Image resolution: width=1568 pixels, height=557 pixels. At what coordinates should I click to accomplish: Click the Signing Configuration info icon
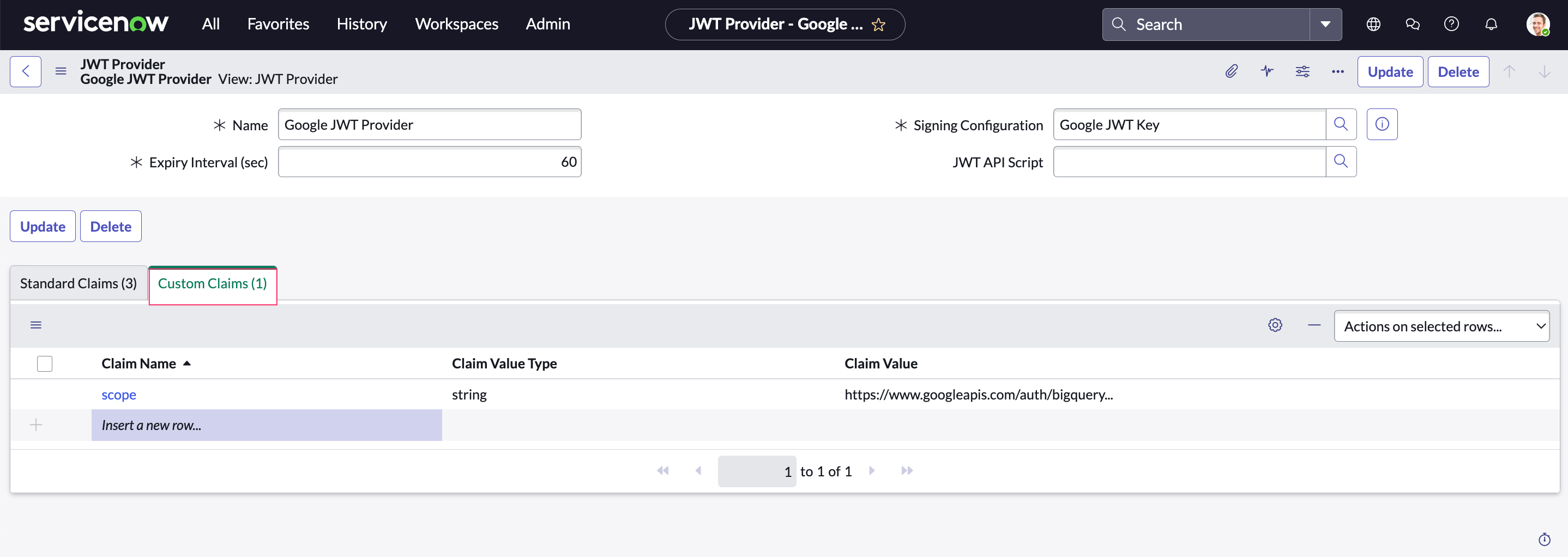tap(1382, 124)
